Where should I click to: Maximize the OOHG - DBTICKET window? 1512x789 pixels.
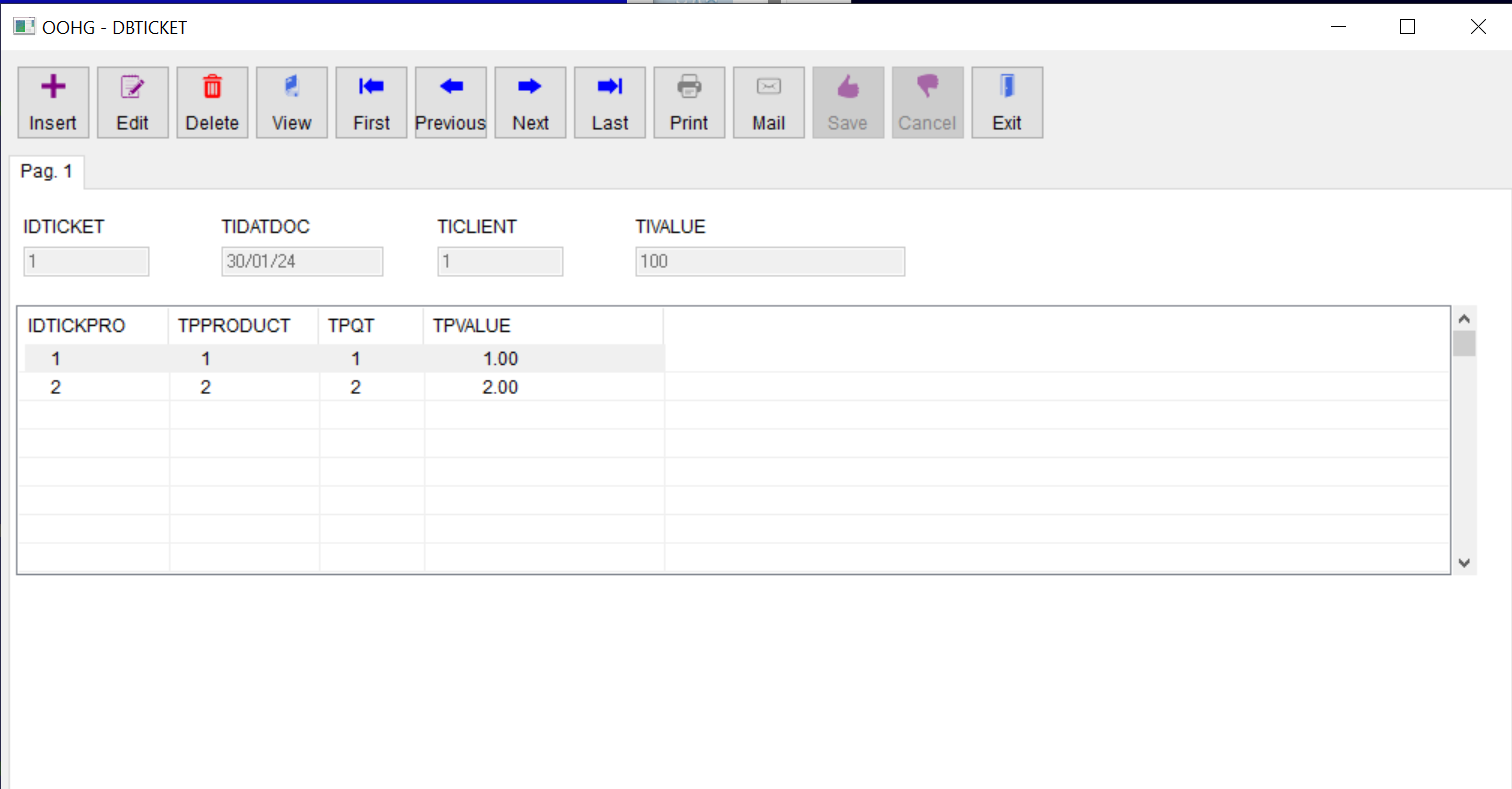1407,27
